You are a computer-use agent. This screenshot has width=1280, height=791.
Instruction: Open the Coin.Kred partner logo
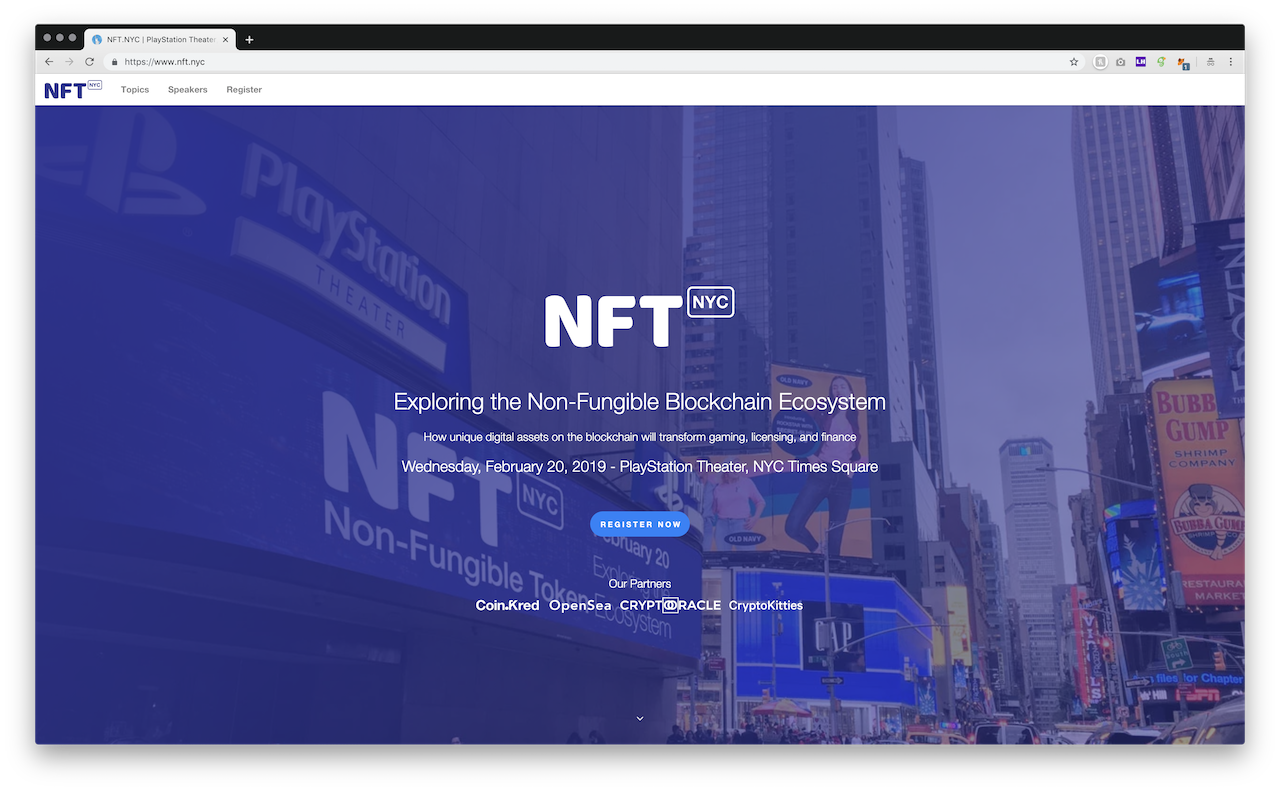507,605
